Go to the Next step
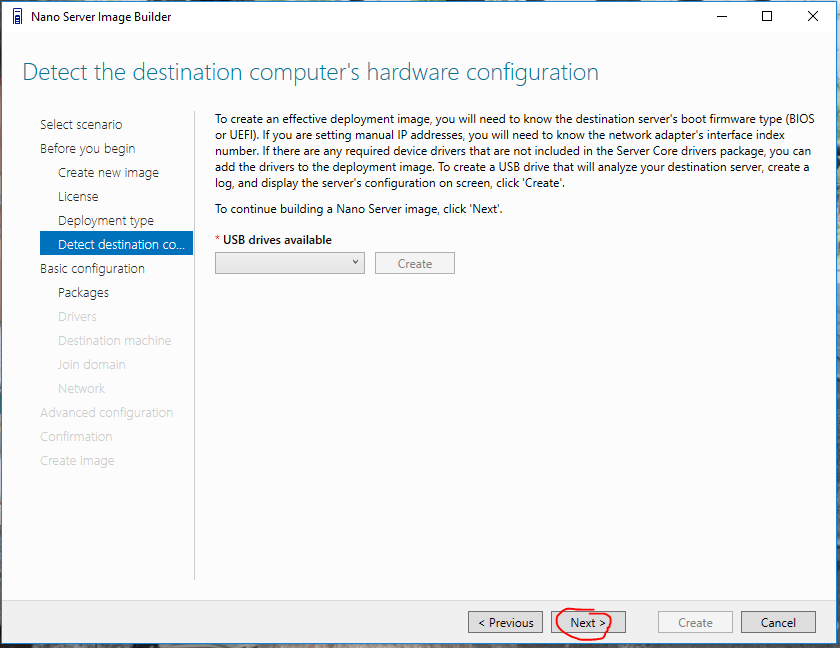 [x=588, y=622]
